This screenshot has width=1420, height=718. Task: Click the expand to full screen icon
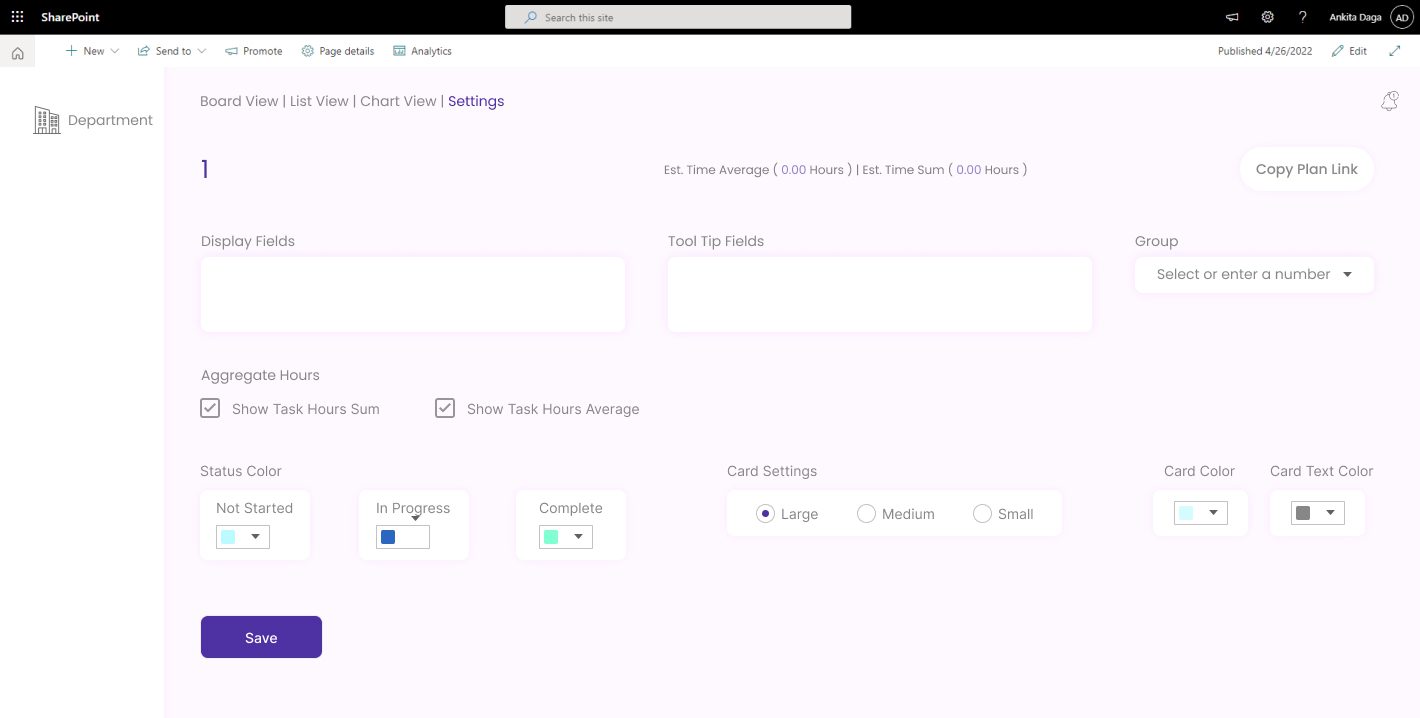coord(1395,51)
